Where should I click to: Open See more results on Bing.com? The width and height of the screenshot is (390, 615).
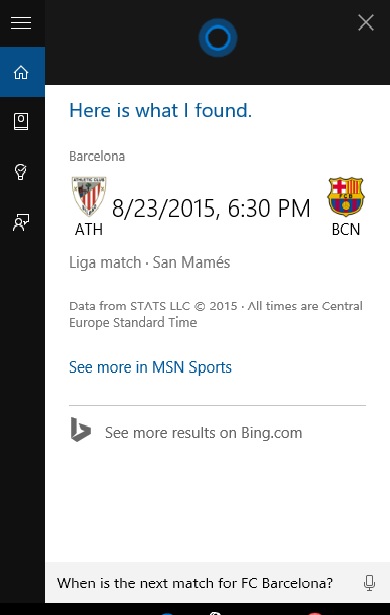coord(203,433)
